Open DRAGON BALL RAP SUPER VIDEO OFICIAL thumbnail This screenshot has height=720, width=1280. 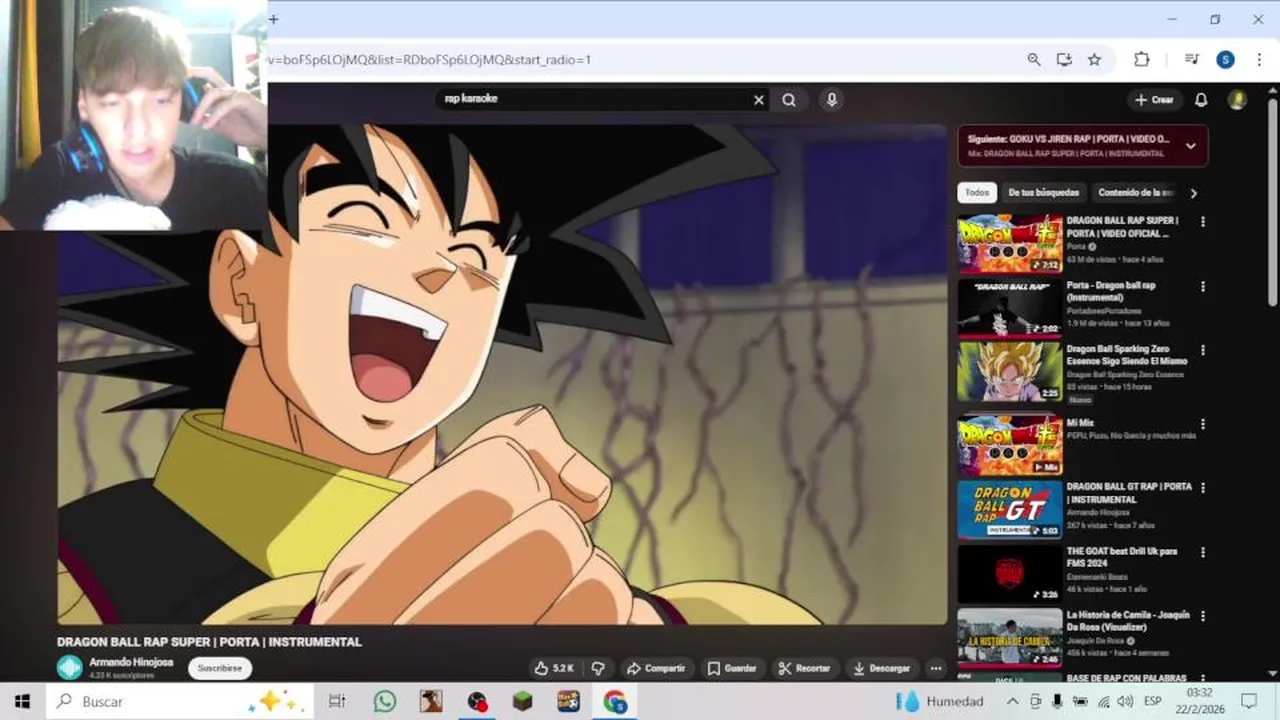1010,243
